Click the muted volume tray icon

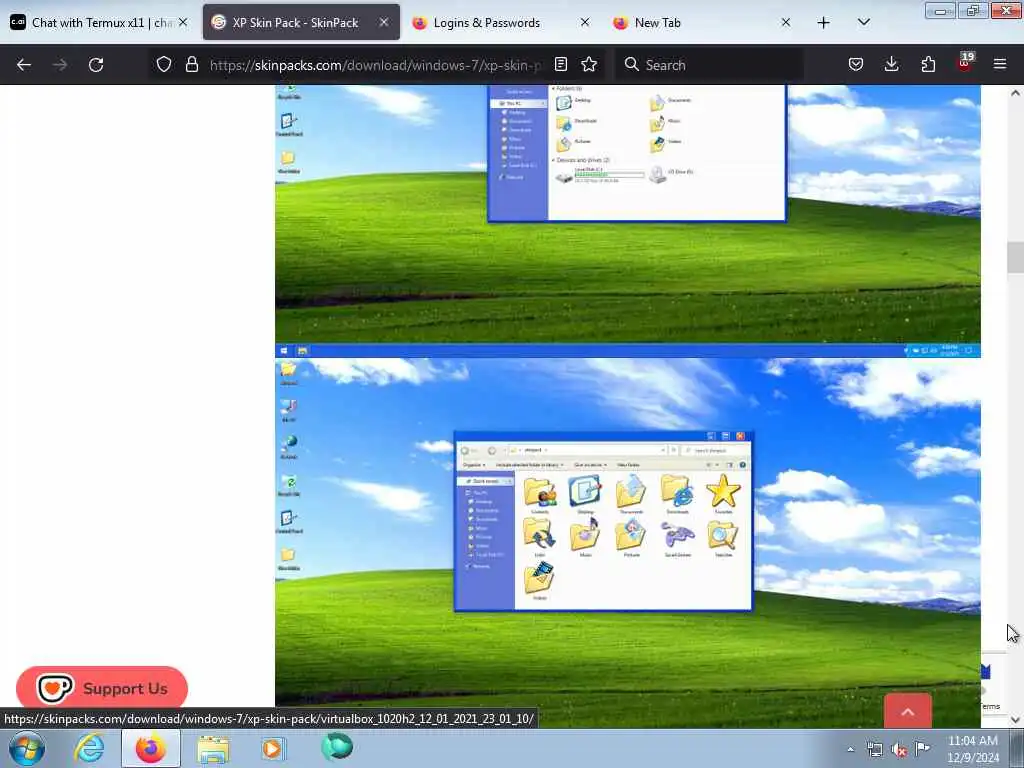tap(899, 750)
